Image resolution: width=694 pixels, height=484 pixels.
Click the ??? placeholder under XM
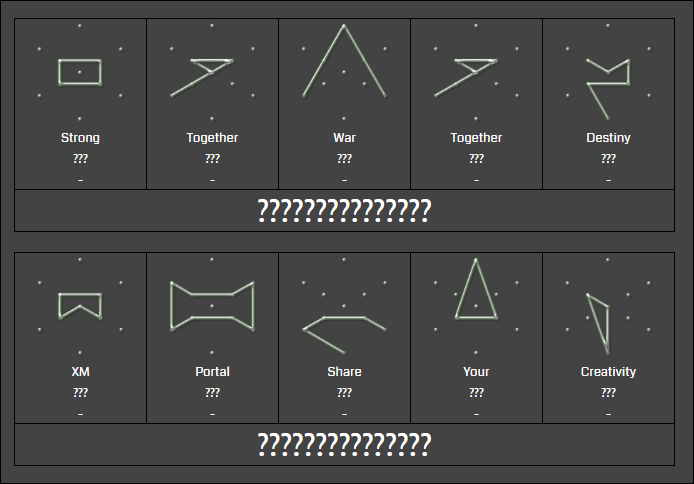[80, 393]
